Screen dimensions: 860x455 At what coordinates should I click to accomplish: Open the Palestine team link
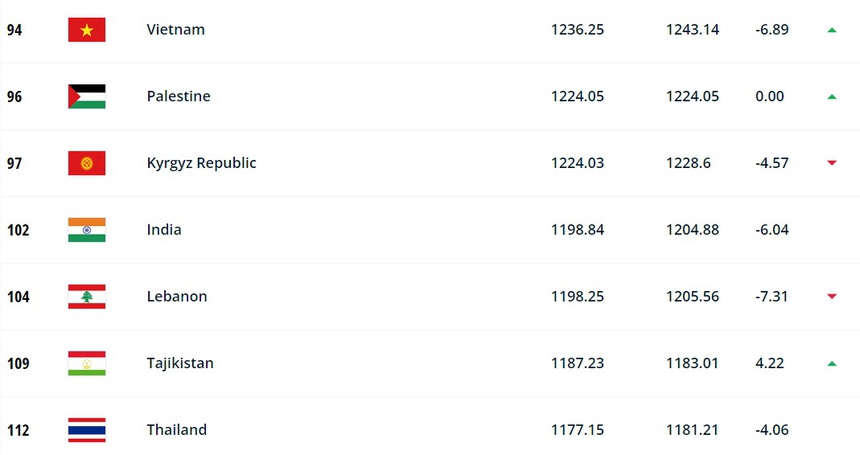[178, 97]
